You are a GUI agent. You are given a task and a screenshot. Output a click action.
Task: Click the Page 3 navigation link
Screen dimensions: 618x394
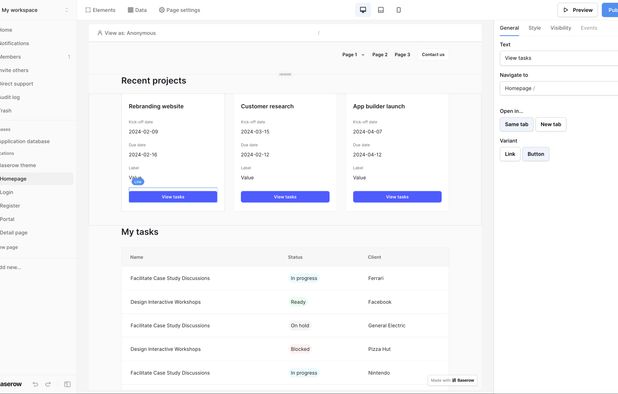point(402,54)
